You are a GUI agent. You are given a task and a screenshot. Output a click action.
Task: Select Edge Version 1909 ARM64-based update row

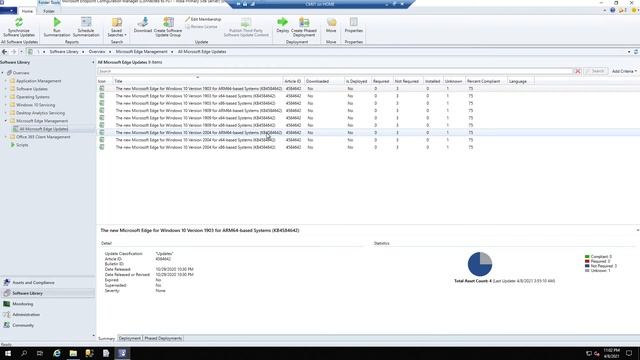[x=368, y=111]
